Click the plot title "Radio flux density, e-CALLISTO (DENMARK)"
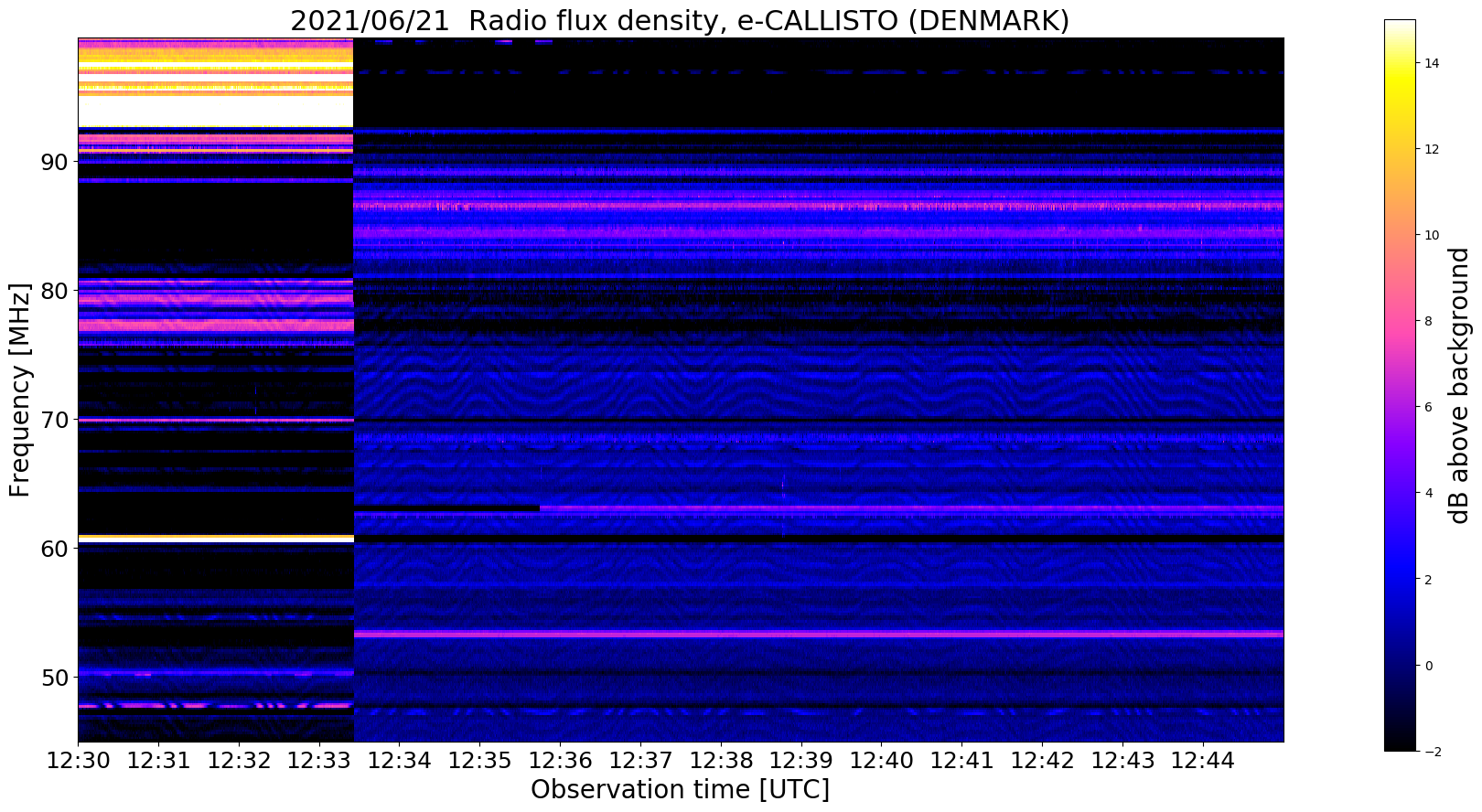This screenshot has height=812, width=1482. pos(769,20)
